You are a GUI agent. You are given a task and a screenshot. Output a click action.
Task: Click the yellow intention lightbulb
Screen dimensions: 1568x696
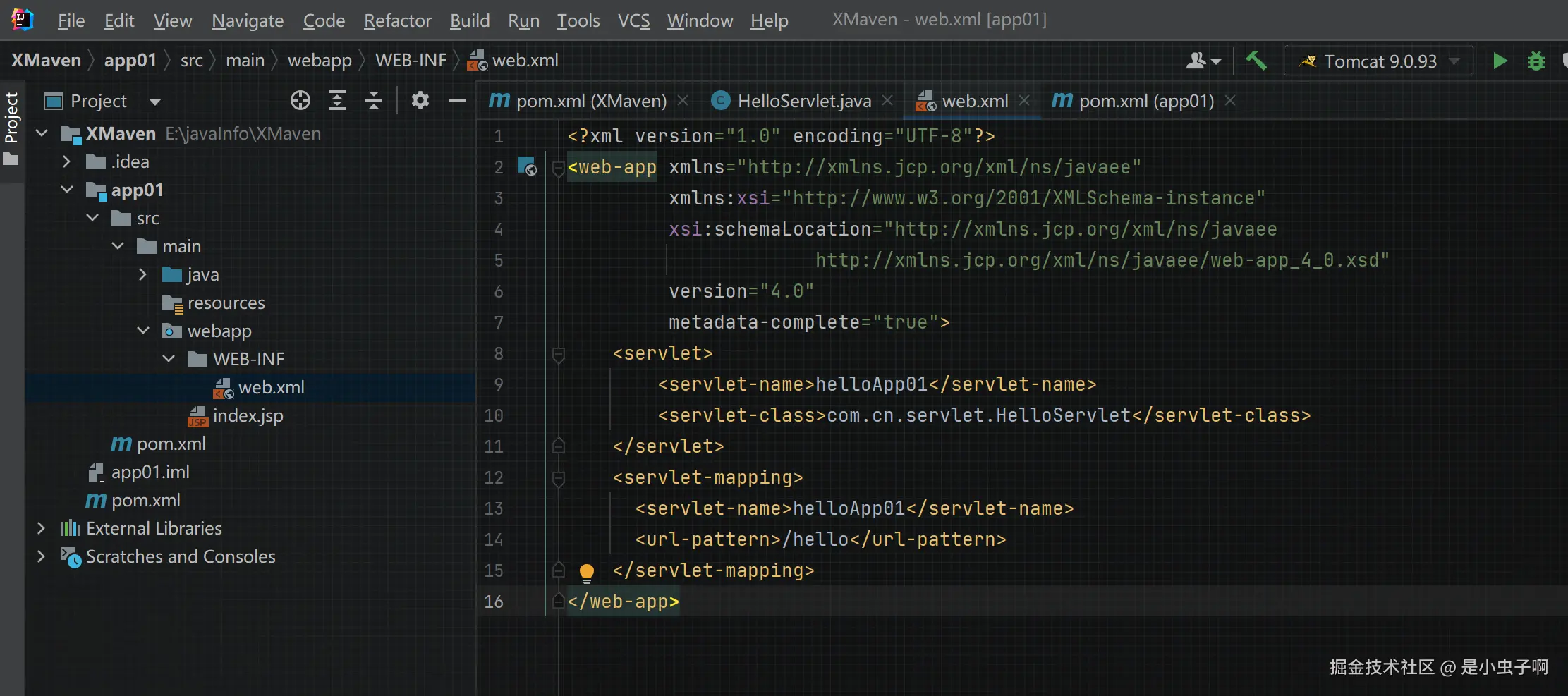586,572
